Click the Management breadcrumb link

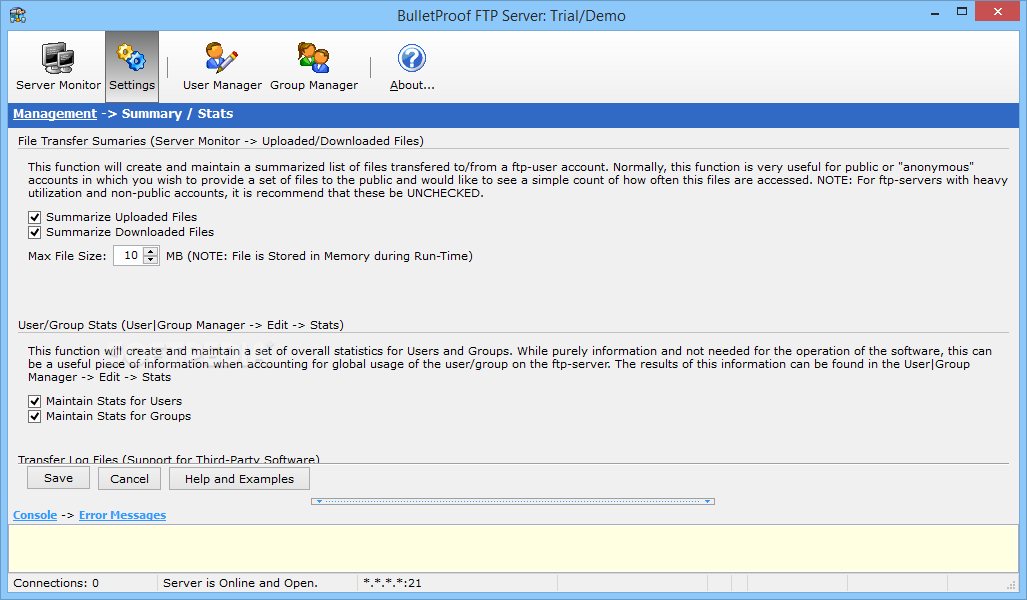coord(55,114)
